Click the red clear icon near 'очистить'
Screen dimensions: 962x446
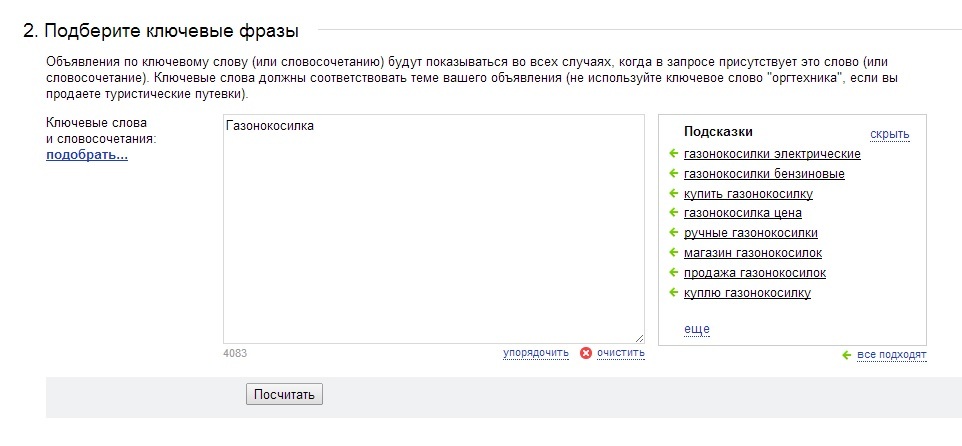click(586, 353)
